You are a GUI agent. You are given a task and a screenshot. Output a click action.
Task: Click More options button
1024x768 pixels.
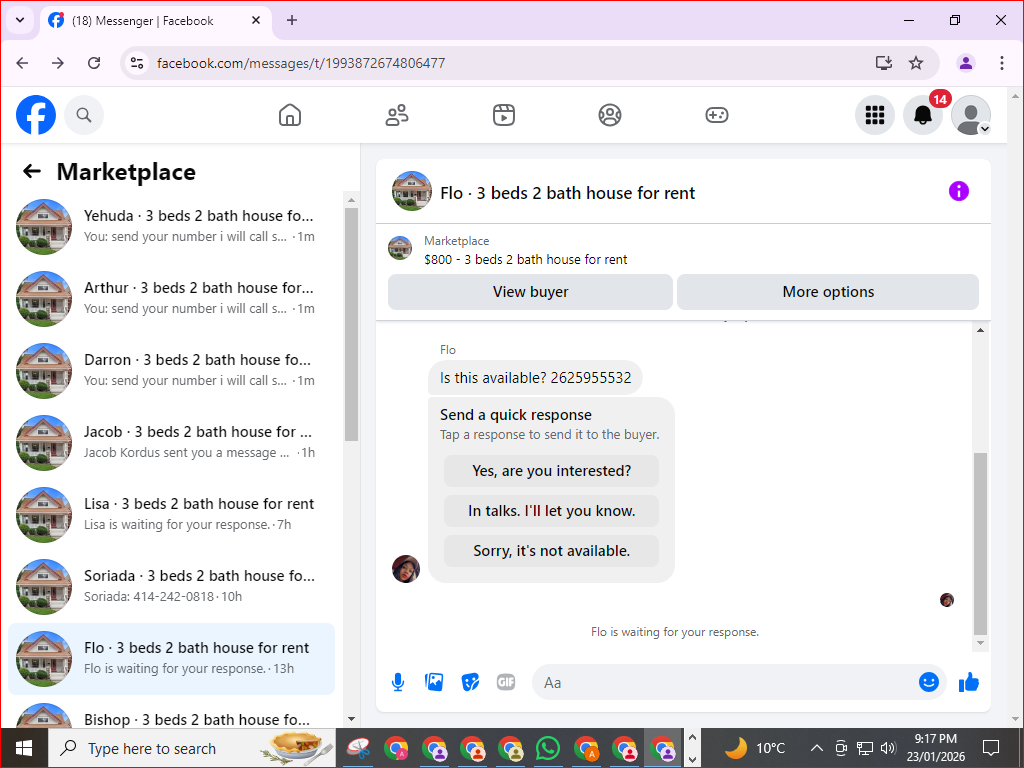pos(828,292)
